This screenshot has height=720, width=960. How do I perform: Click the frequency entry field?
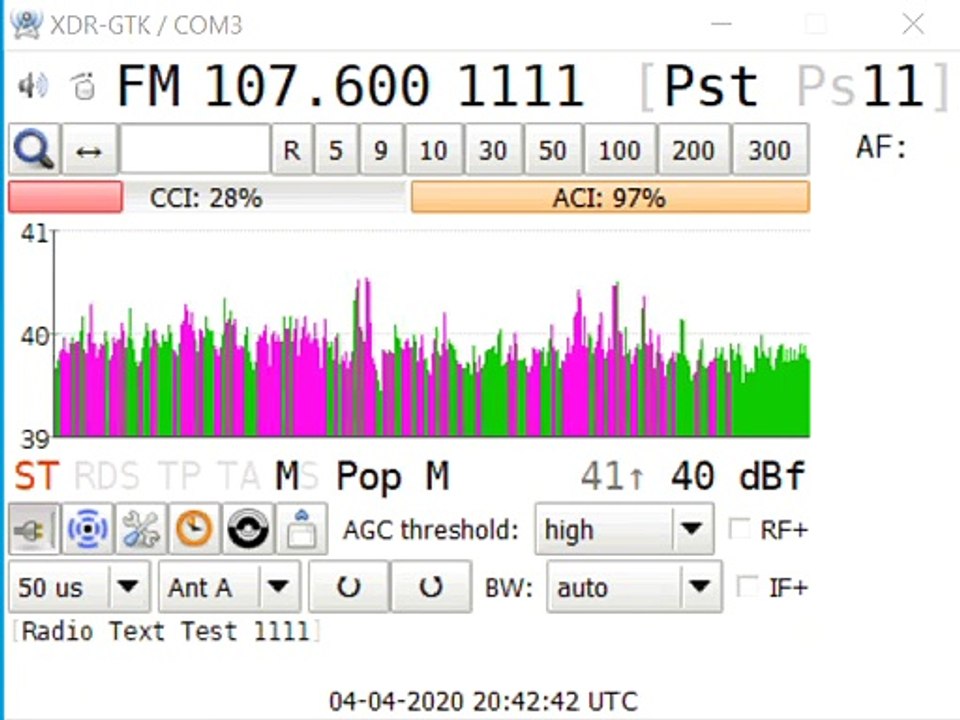click(195, 149)
